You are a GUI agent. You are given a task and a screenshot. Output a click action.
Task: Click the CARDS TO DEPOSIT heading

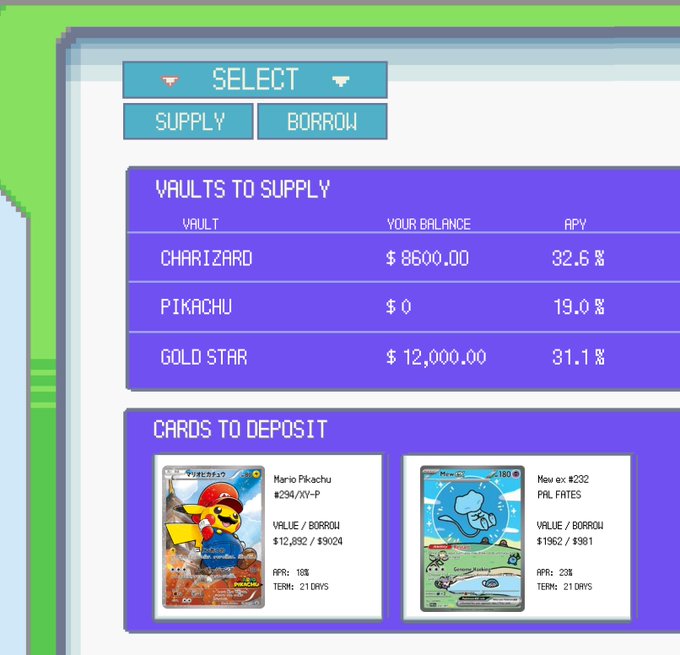[240, 429]
